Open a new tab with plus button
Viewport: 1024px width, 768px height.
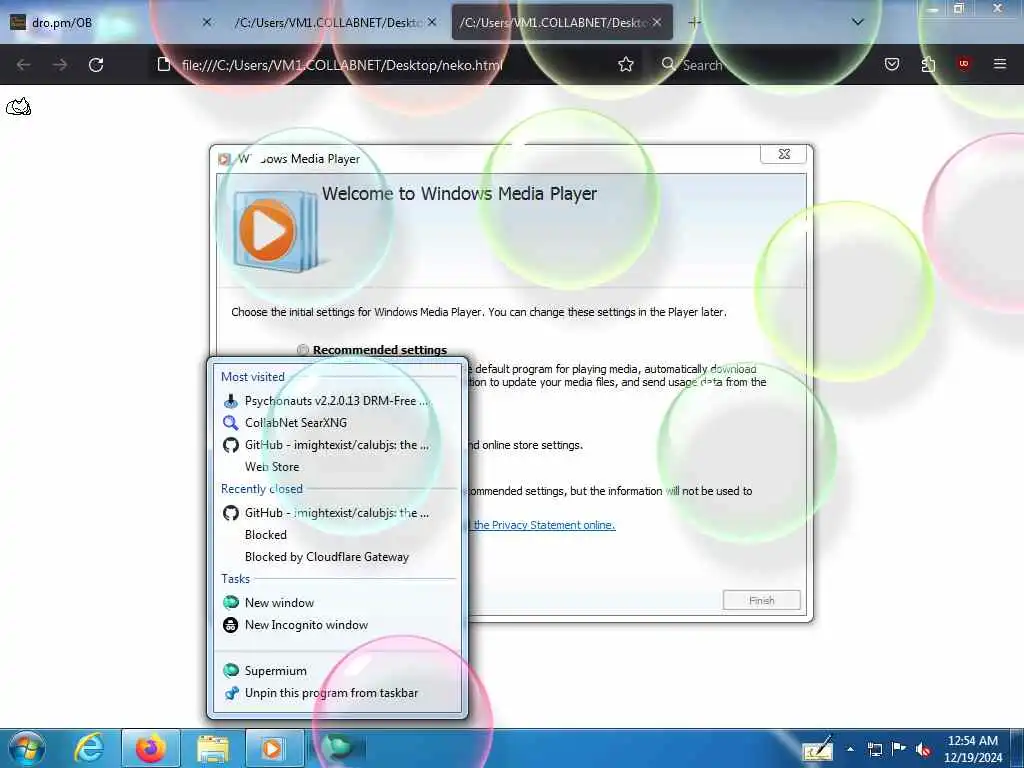tap(694, 22)
